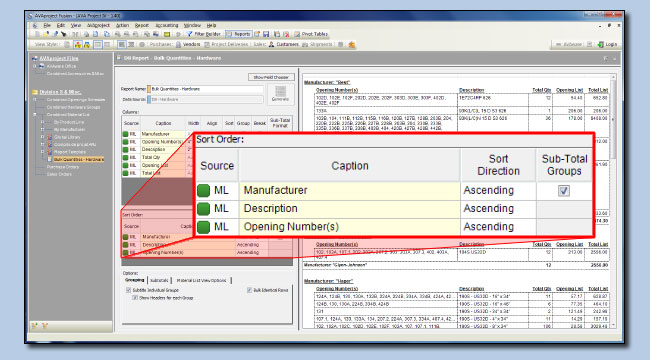The image size is (650, 360).
Task: Open the AVAproject menu
Action: (98, 25)
